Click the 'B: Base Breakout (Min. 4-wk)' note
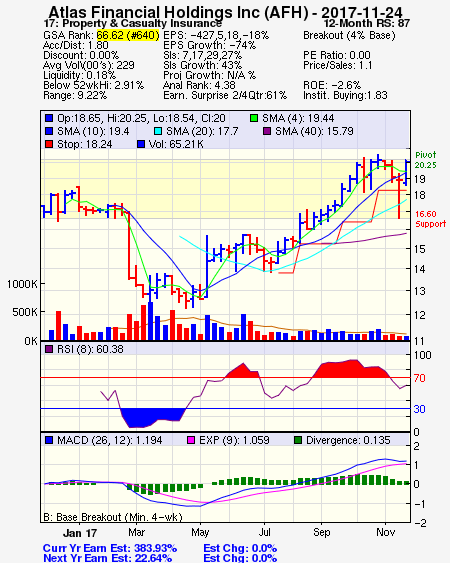The image size is (450, 563). pos(113,517)
